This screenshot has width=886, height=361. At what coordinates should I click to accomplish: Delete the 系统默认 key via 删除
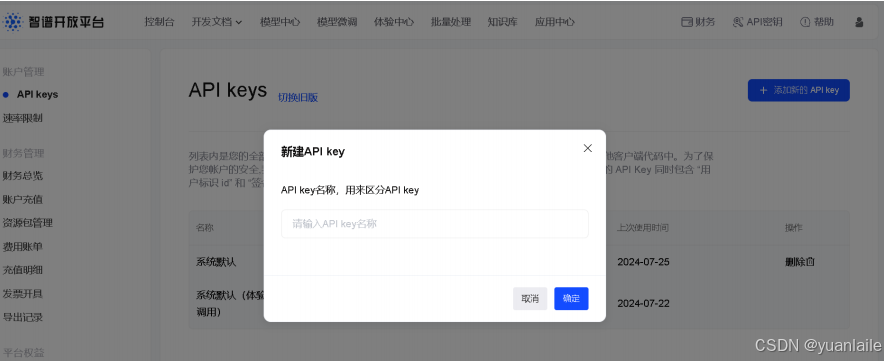[800, 262]
